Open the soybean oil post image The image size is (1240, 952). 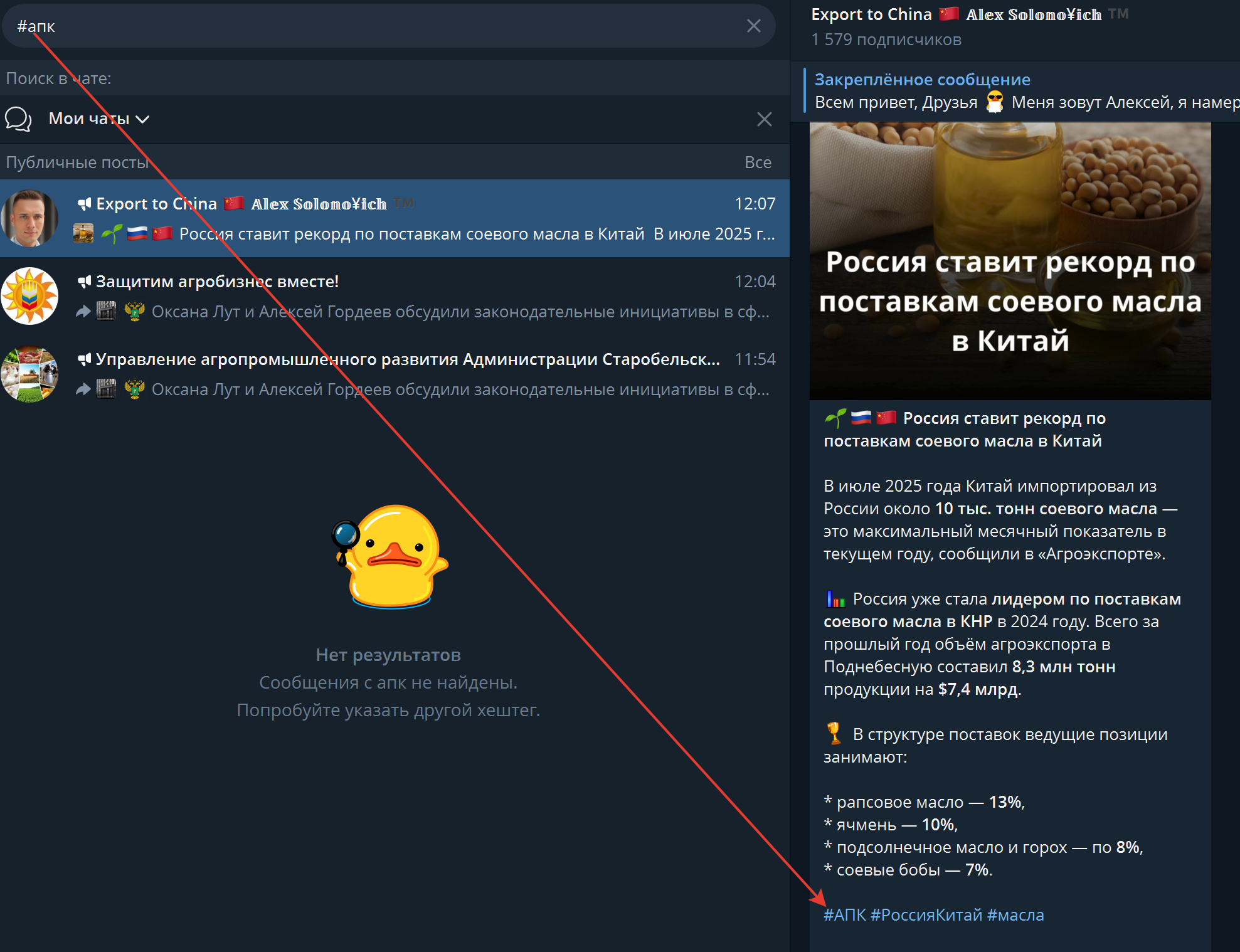pyautogui.click(x=1010, y=260)
